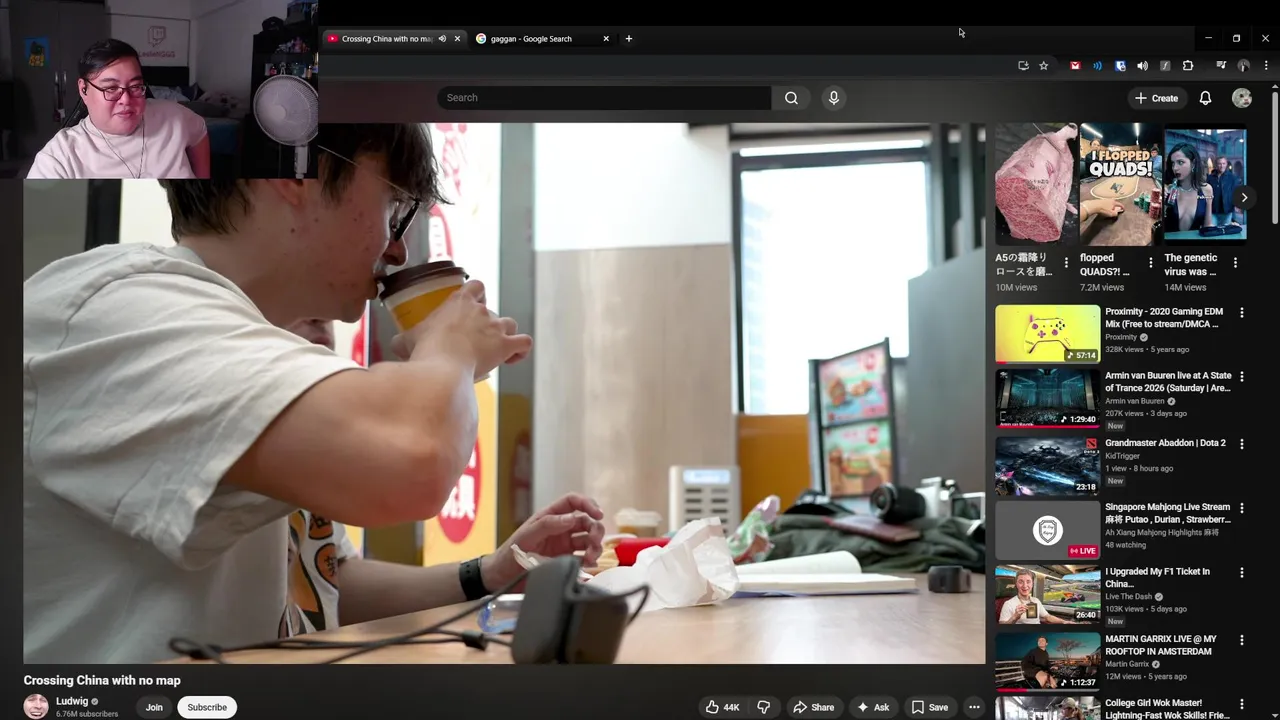Open options for Singapore Mahjong stream
Image resolution: width=1280 pixels, height=720 pixels.
pyautogui.click(x=1242, y=508)
